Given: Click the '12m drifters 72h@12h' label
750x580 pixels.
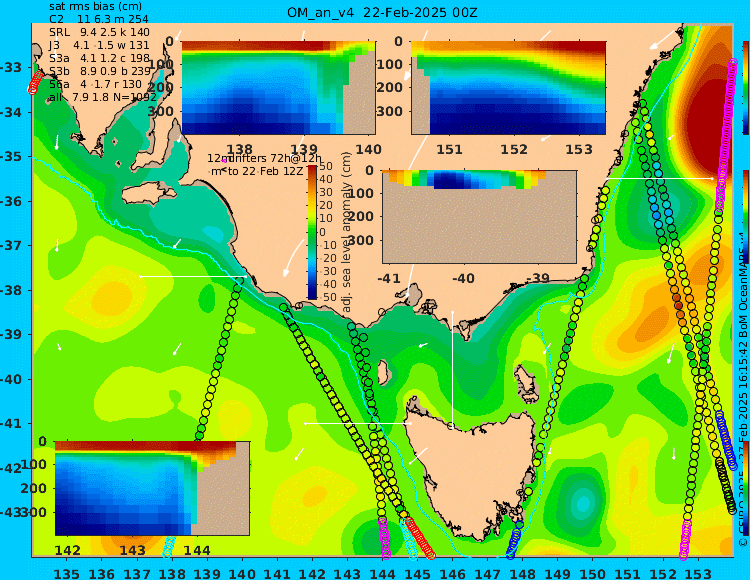Looking at the screenshot, I should coord(265,158).
